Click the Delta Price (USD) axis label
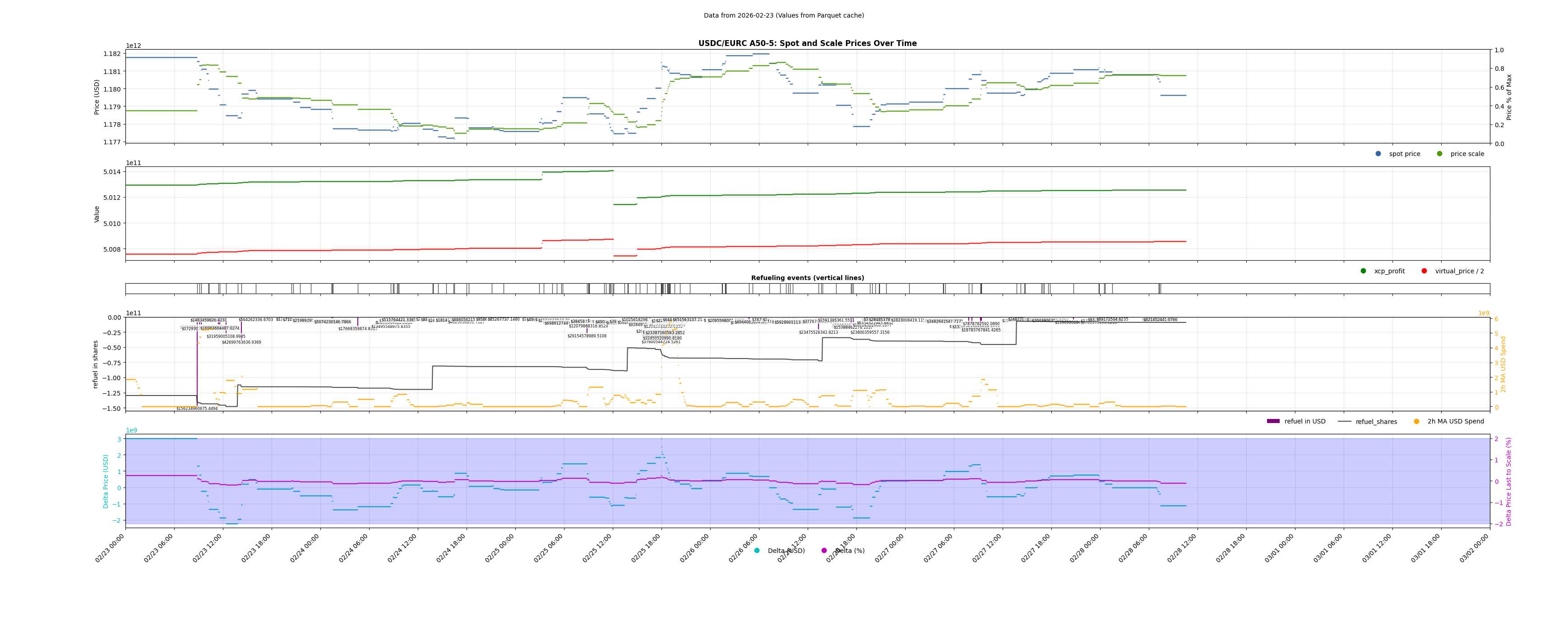The height and width of the screenshot is (621, 1568). point(106,481)
